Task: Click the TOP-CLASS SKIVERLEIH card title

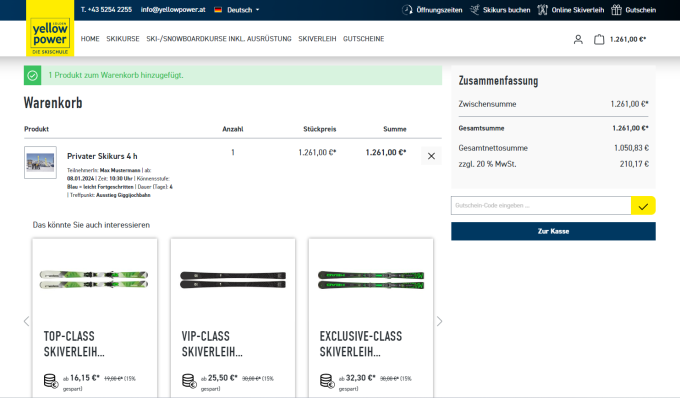Action: point(74,344)
